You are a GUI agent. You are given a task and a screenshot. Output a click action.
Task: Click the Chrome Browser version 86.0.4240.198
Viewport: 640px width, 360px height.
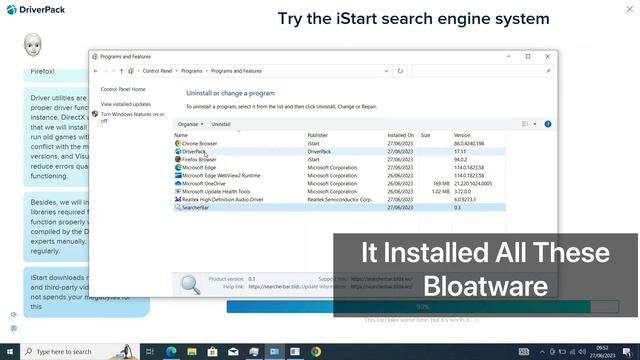(x=469, y=143)
